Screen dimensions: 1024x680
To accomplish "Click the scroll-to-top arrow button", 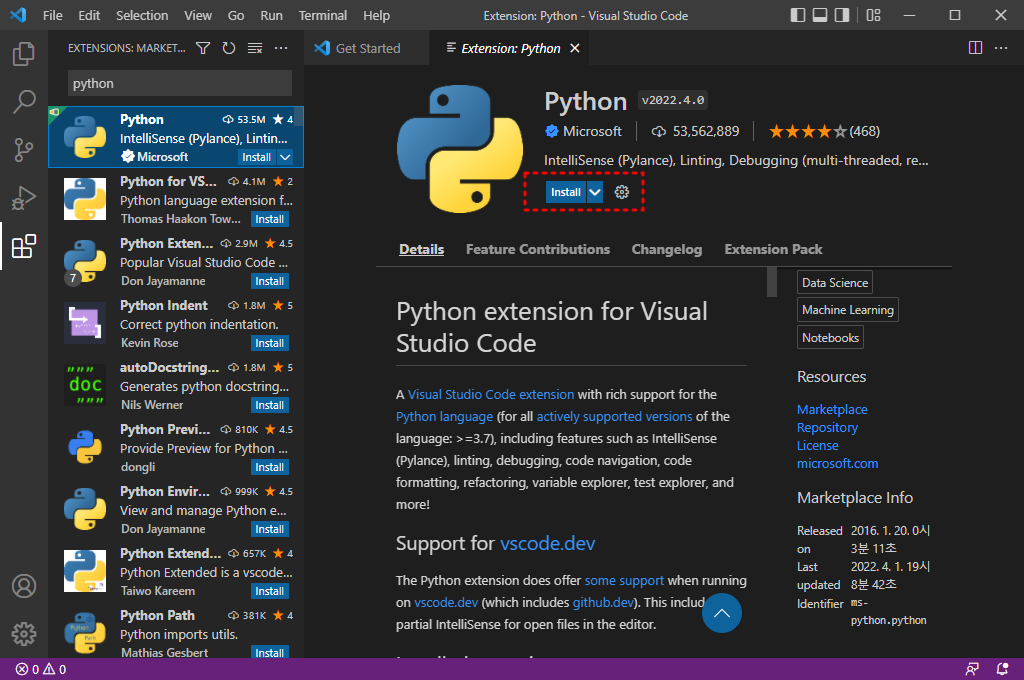I will pyautogui.click(x=722, y=613).
